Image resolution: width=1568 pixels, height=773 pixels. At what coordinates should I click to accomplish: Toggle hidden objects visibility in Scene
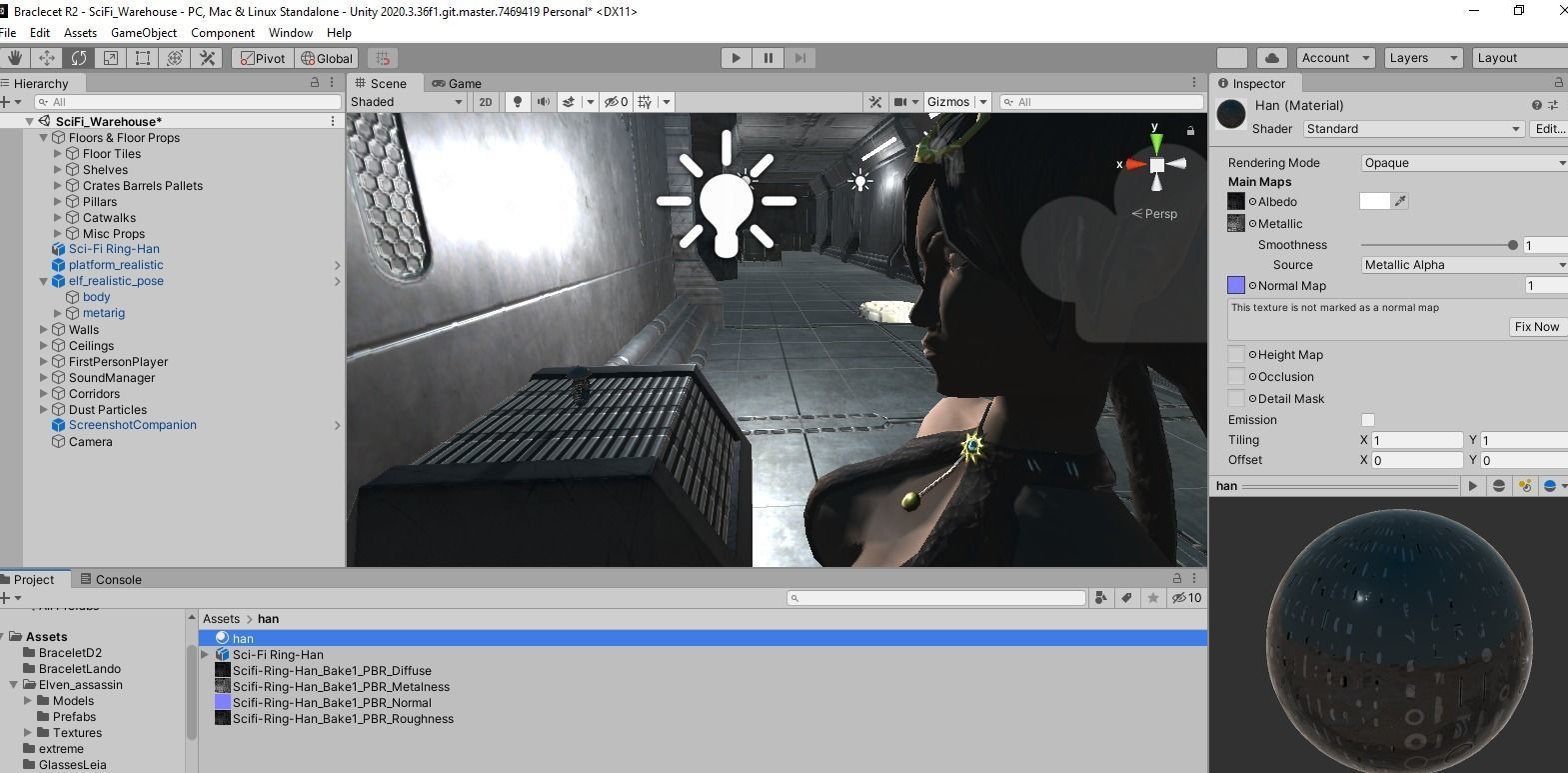(616, 102)
